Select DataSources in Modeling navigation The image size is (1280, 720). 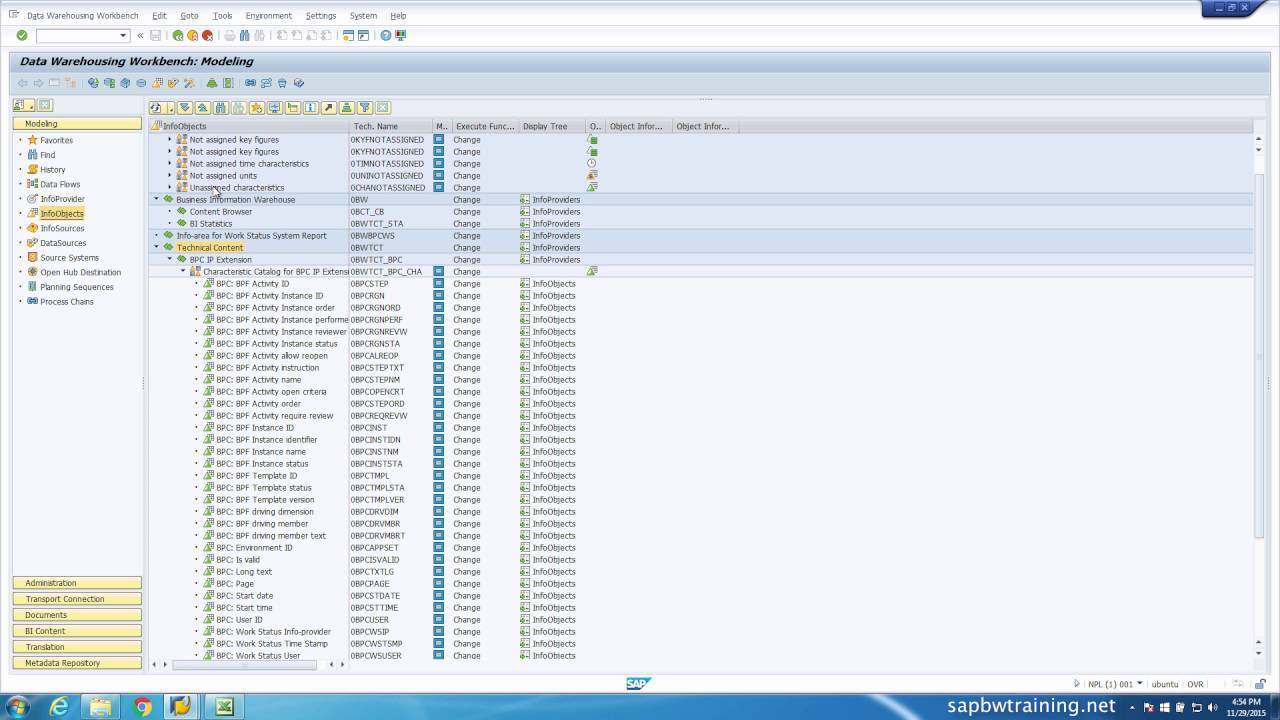click(63, 243)
